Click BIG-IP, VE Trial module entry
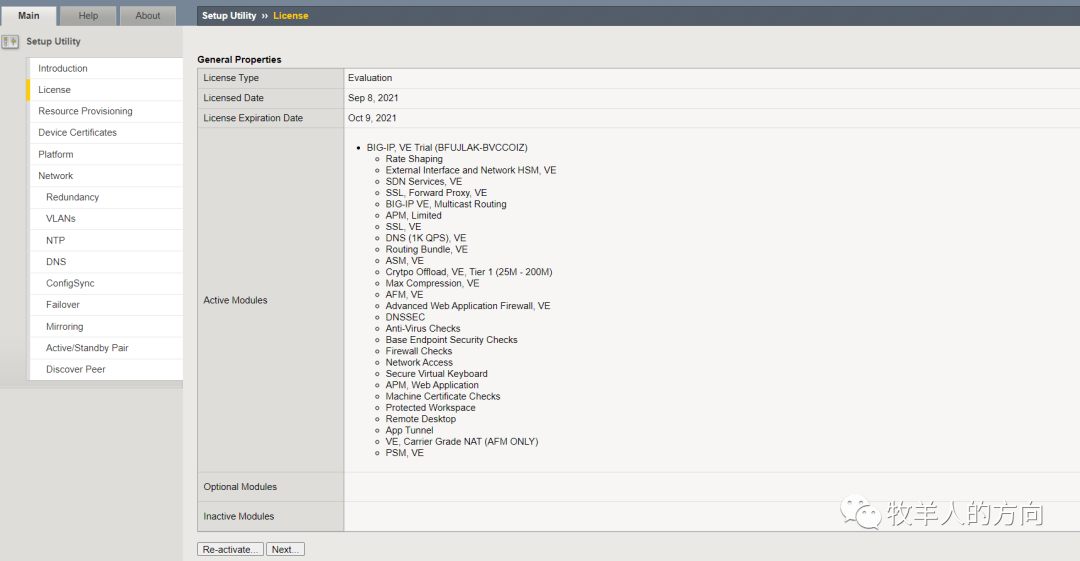 pos(447,147)
